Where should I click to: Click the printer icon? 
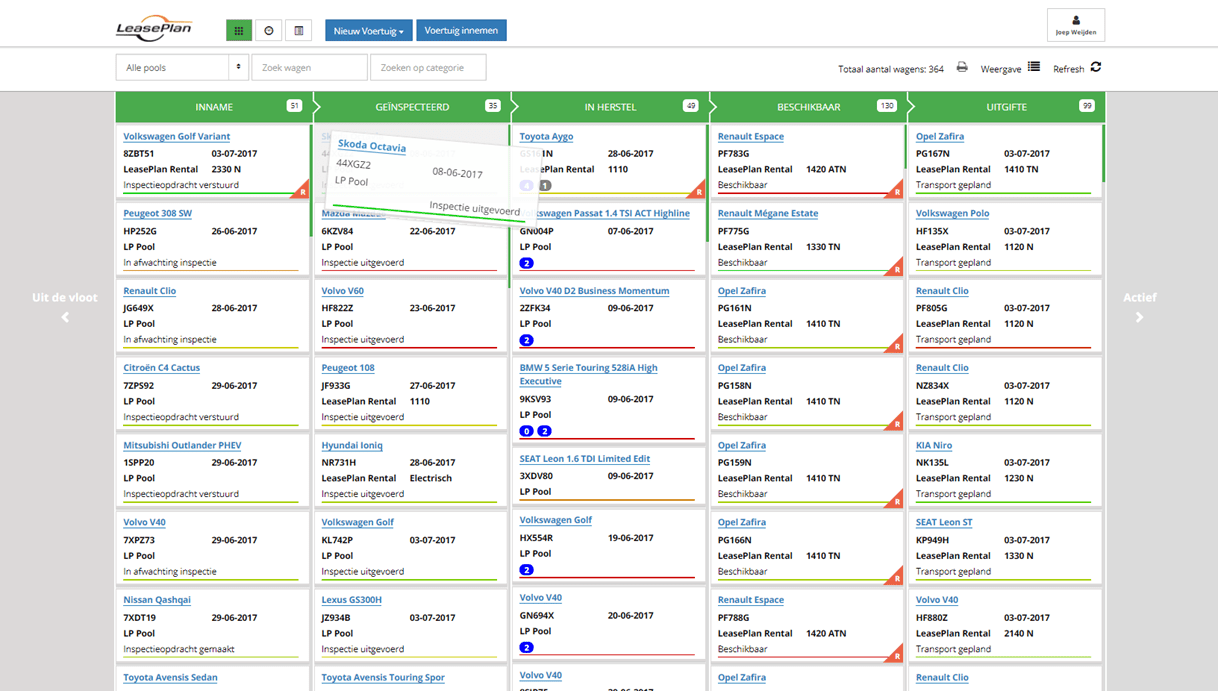(x=962, y=67)
